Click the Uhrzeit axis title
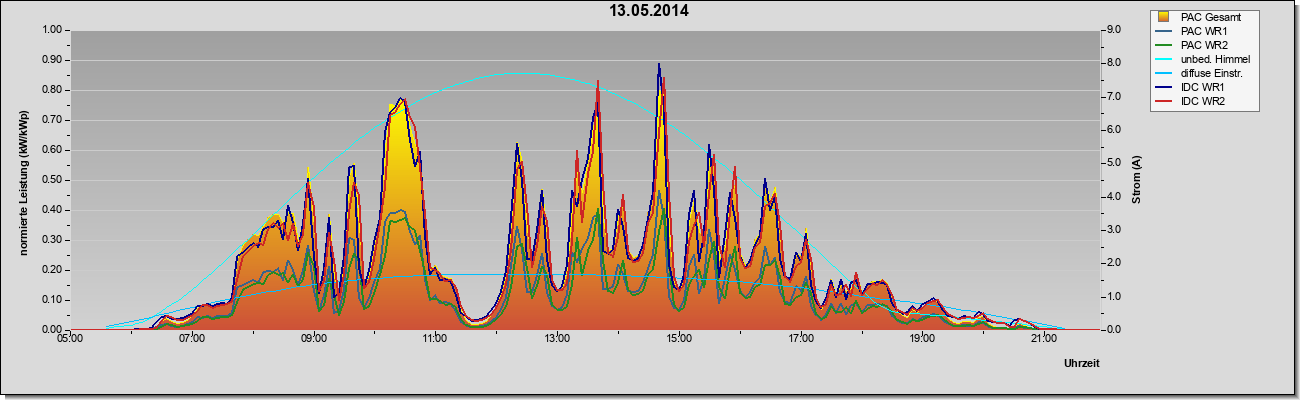Viewport: 1300px width, 400px height. click(x=1082, y=364)
